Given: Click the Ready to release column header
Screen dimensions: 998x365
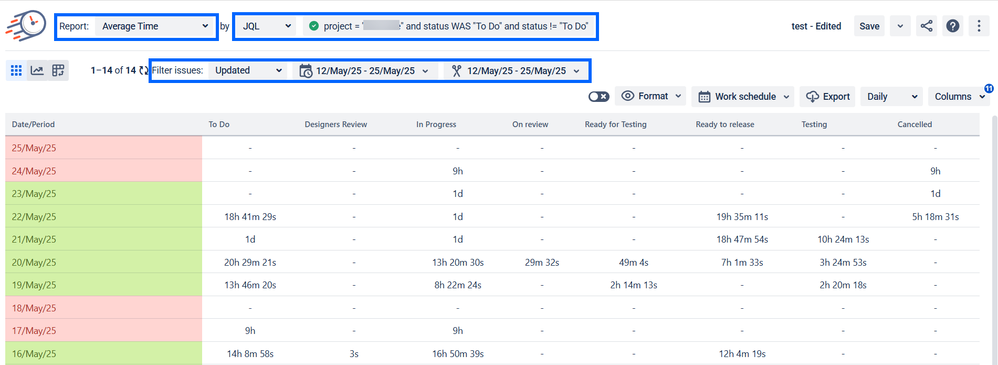Looking at the screenshot, I should click(725, 125).
